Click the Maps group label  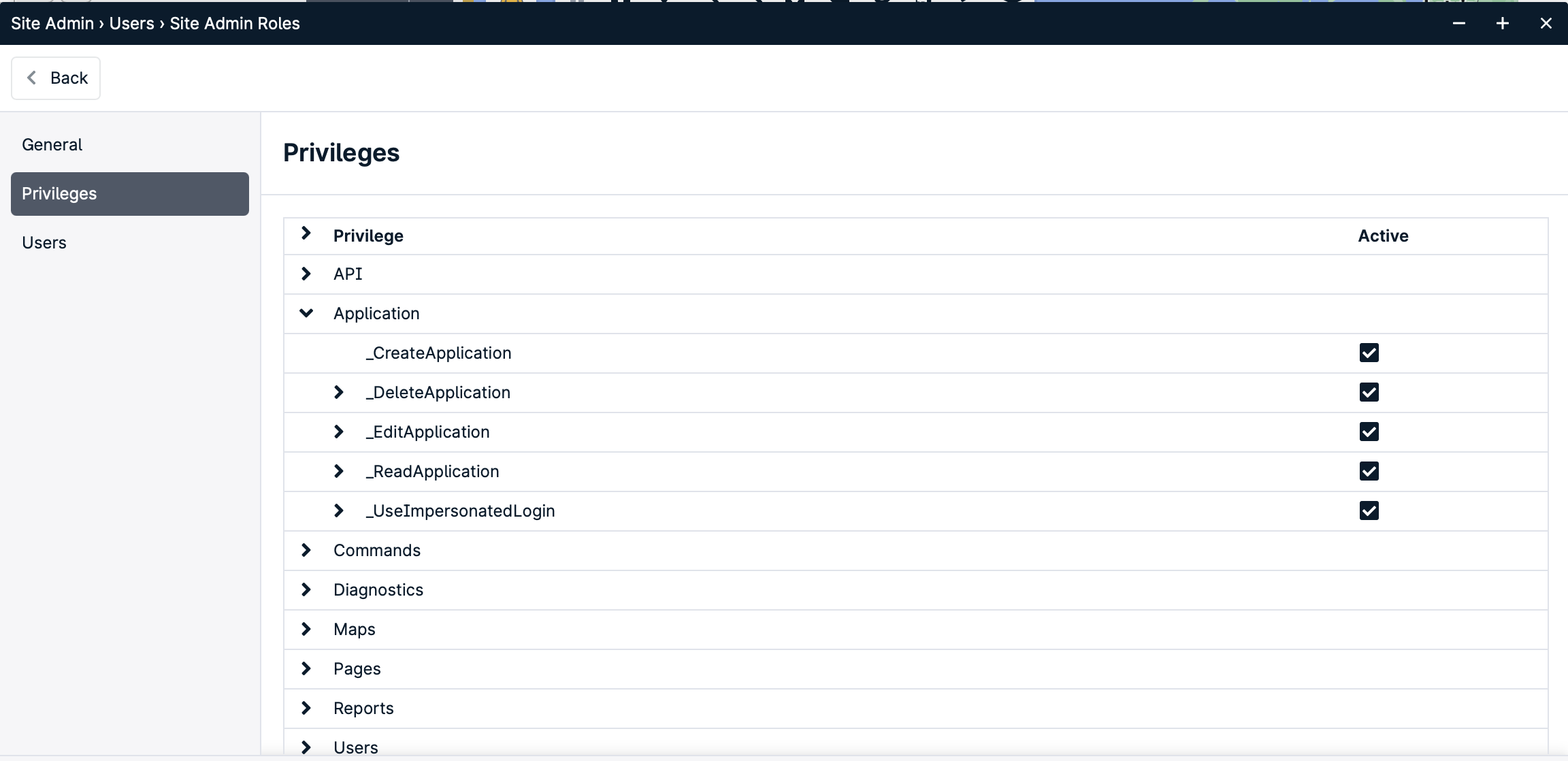coord(355,629)
